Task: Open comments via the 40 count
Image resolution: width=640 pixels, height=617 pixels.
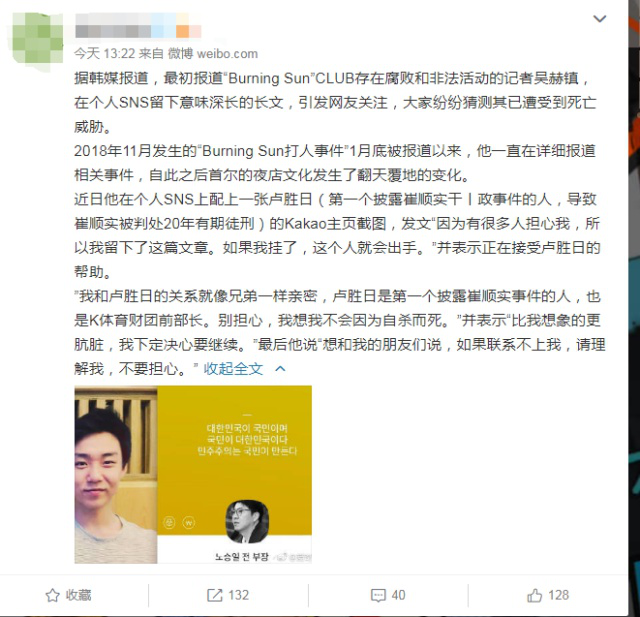Action: pos(398,595)
